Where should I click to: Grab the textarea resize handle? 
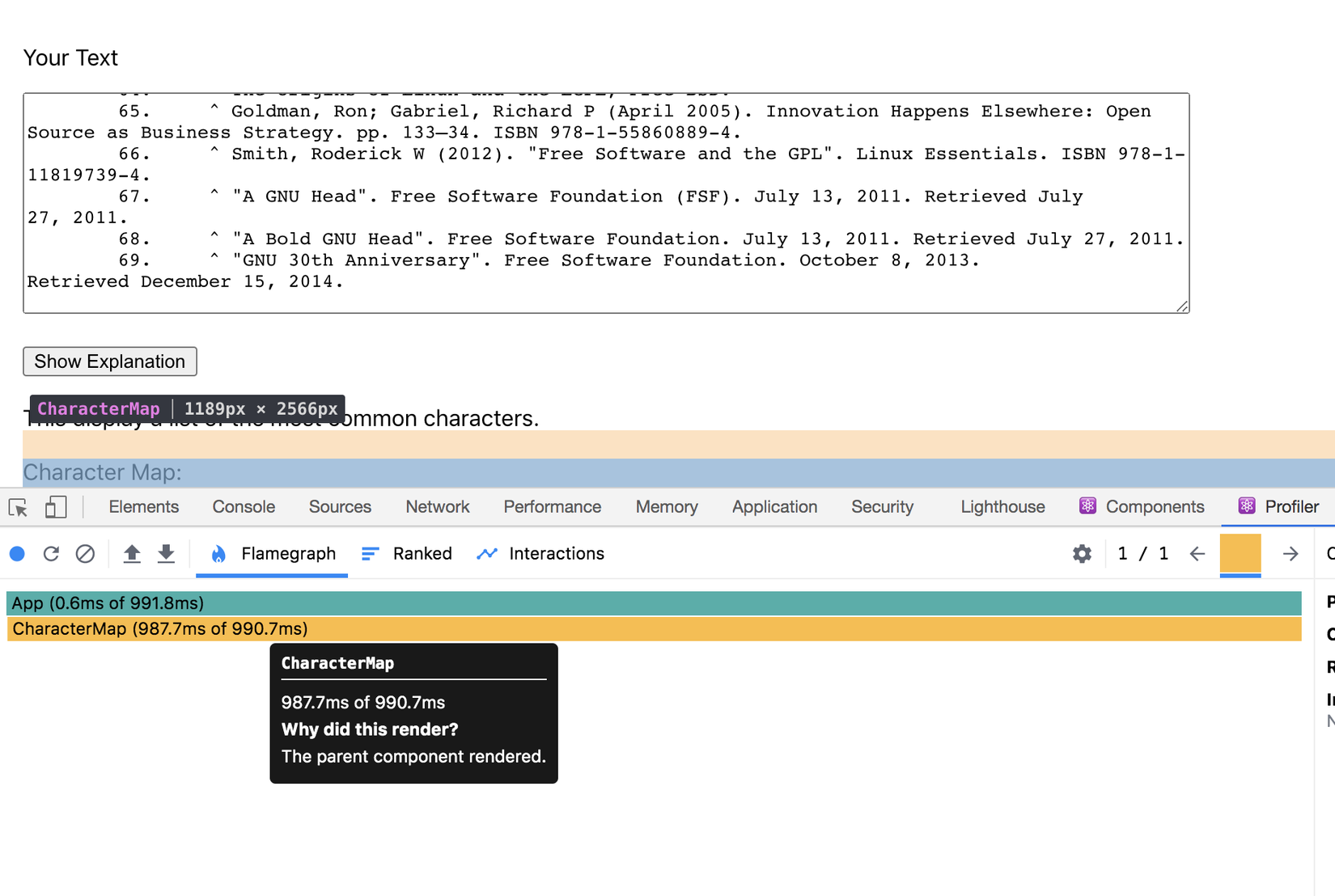pyautogui.click(x=1182, y=306)
